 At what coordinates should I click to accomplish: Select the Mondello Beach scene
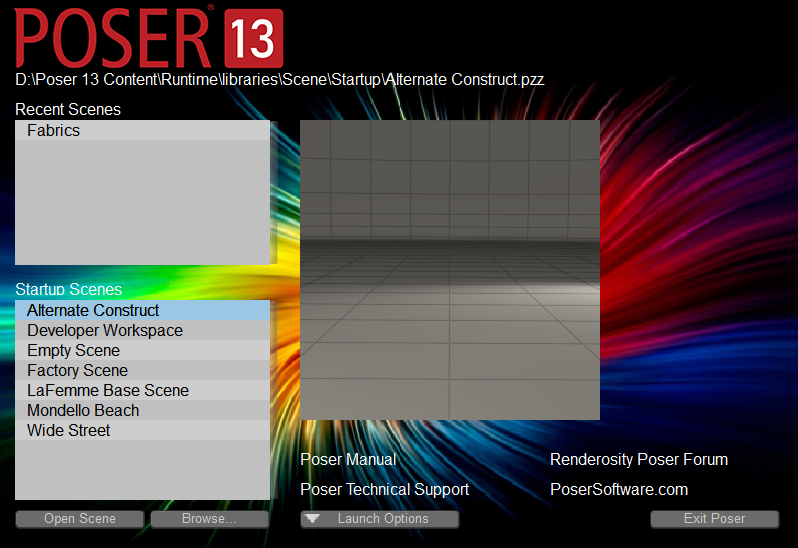tap(142, 410)
